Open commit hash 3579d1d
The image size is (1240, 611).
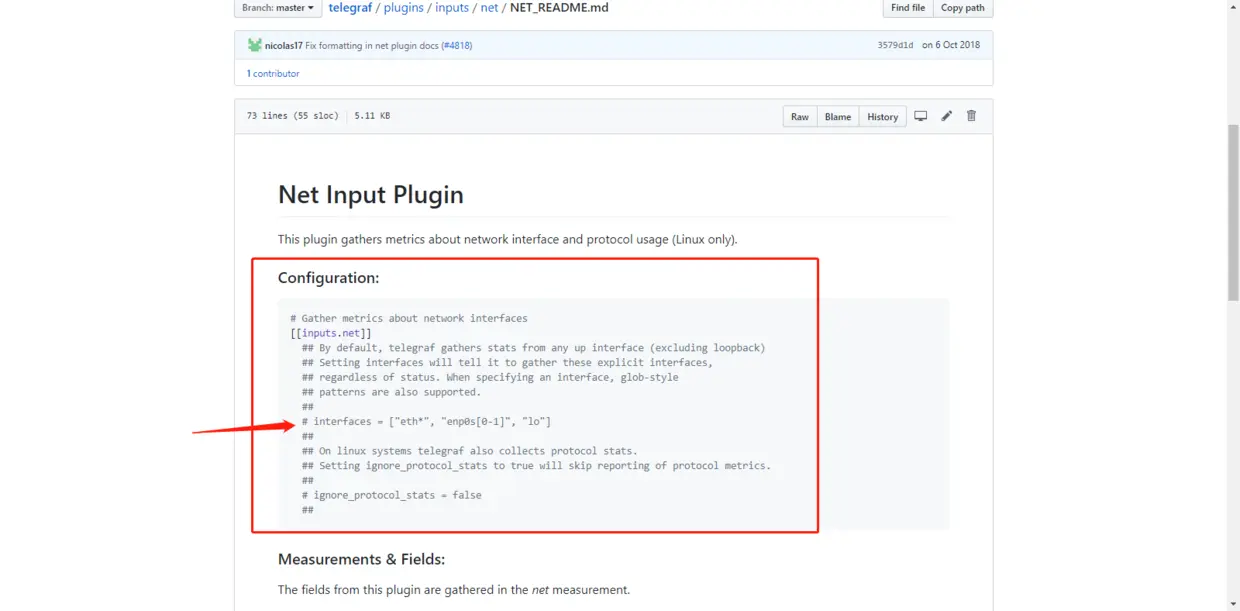[895, 46]
